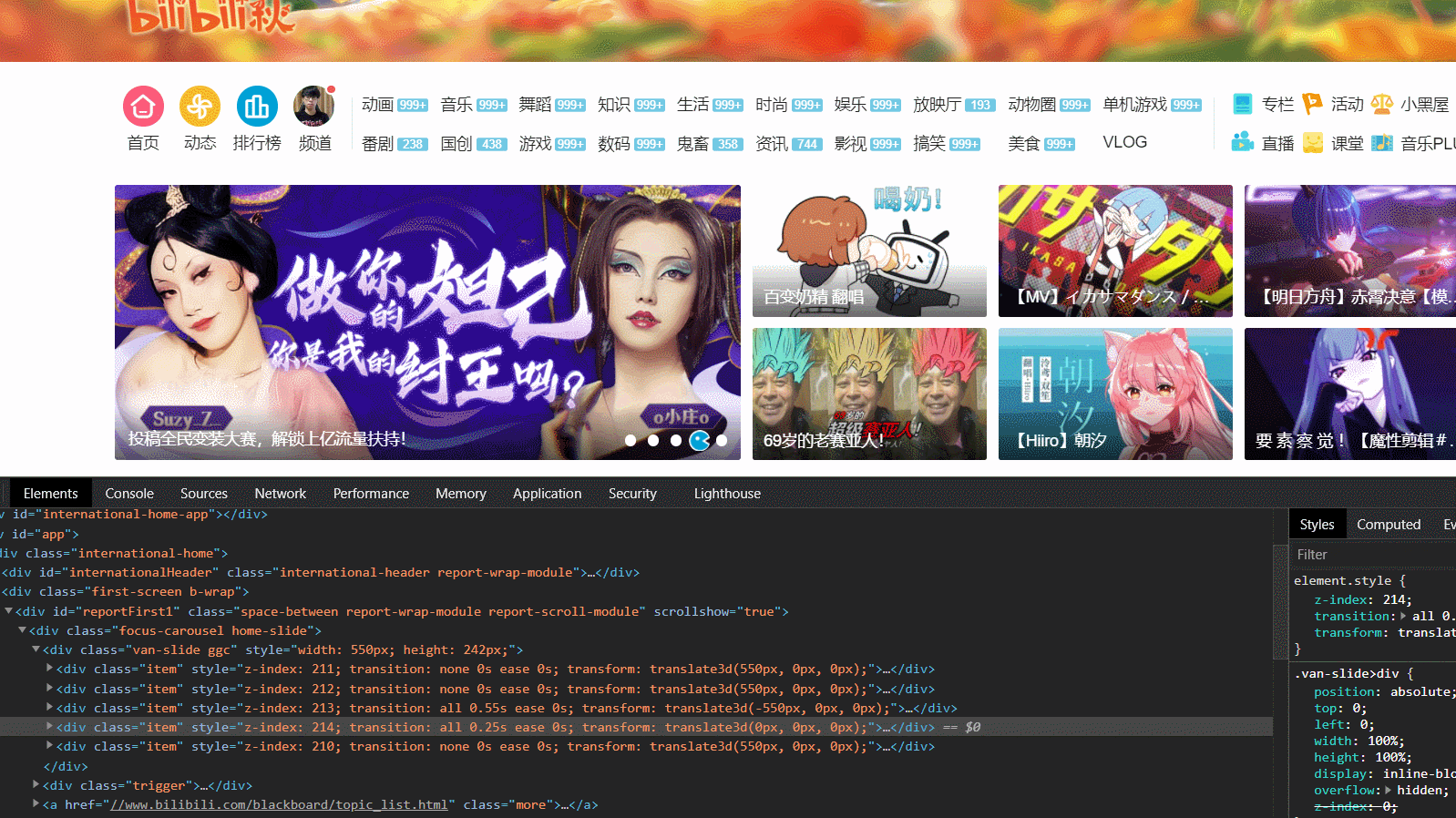1456x818 pixels.
Task: Open the VLOG category link
Action: tap(1125, 142)
